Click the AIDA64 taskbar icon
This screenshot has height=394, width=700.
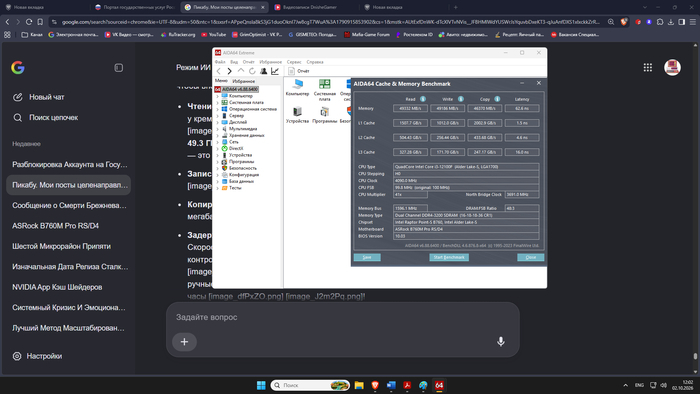tap(439, 385)
